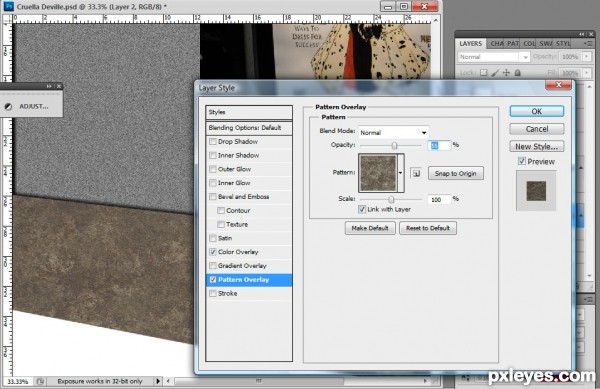Image resolution: width=600 pixels, height=389 pixels.
Task: Collapse the Layers panel group double-arrow
Action: (582, 34)
